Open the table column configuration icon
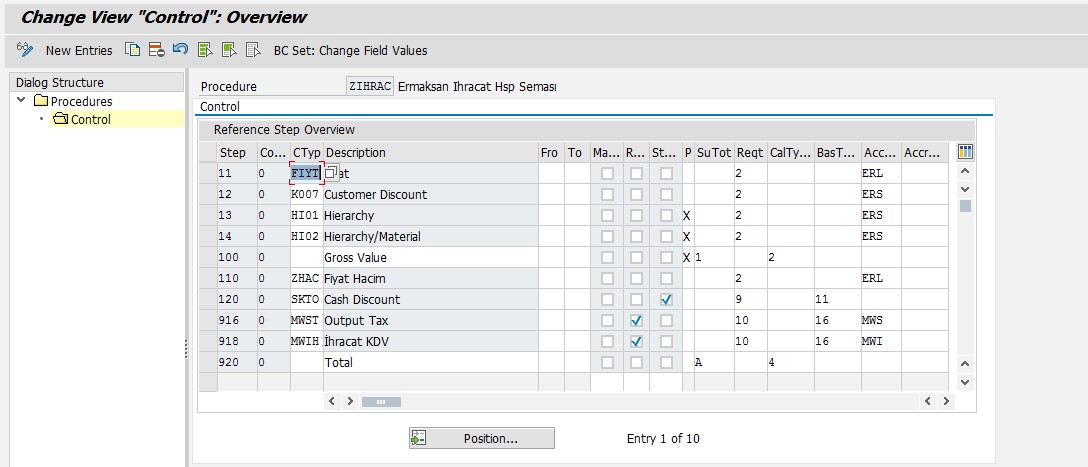Image resolution: width=1088 pixels, height=467 pixels. coord(965,152)
